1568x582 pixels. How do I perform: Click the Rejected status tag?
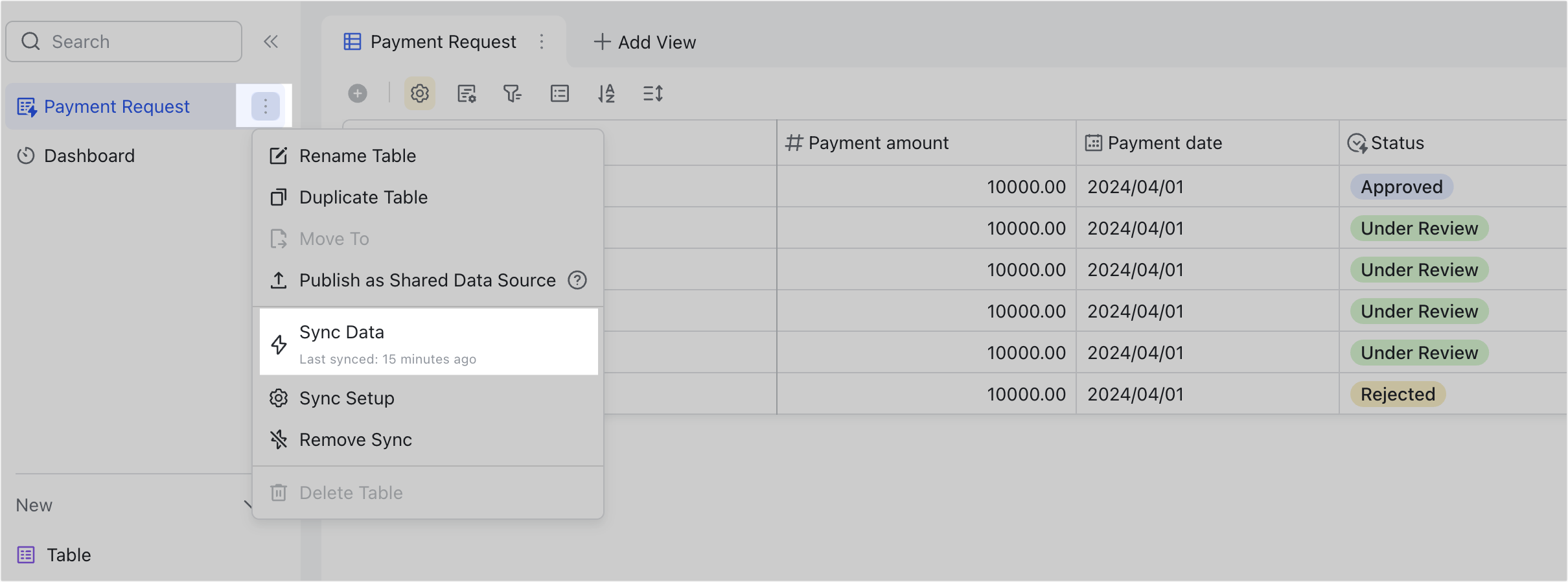click(x=1398, y=394)
